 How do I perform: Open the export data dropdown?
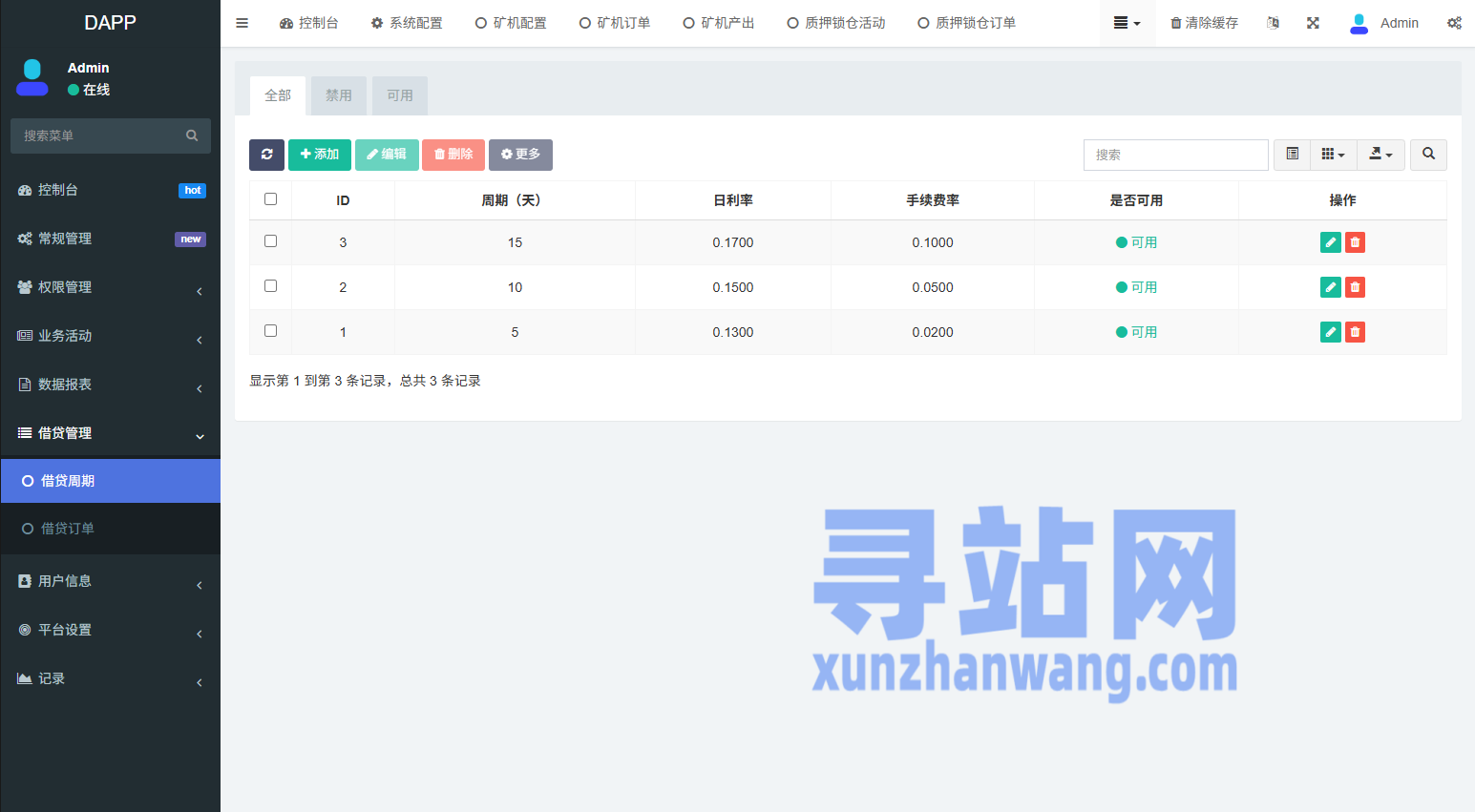click(1380, 155)
